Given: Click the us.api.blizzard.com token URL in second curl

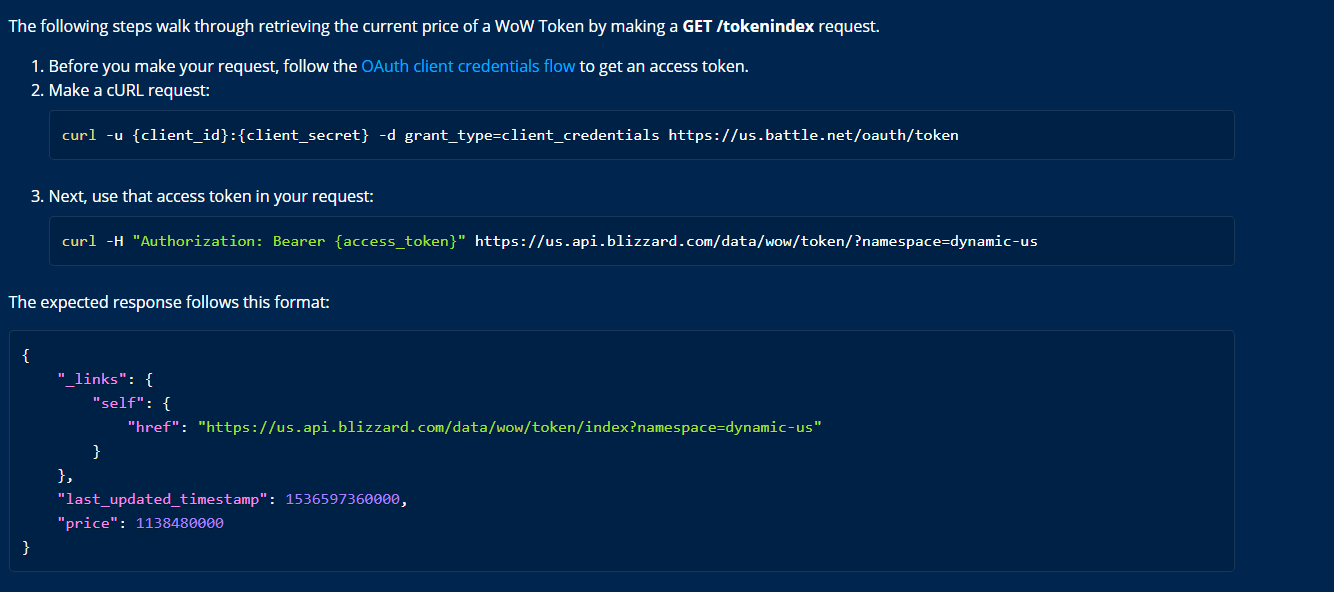Looking at the screenshot, I should click(x=756, y=241).
